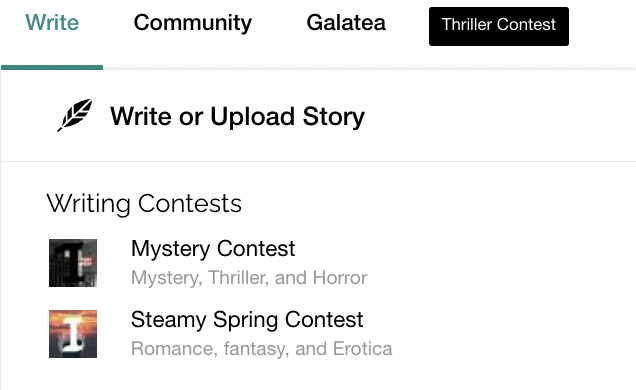Open the Steamy Spring Contest title link
The height and width of the screenshot is (390, 636).
247,320
